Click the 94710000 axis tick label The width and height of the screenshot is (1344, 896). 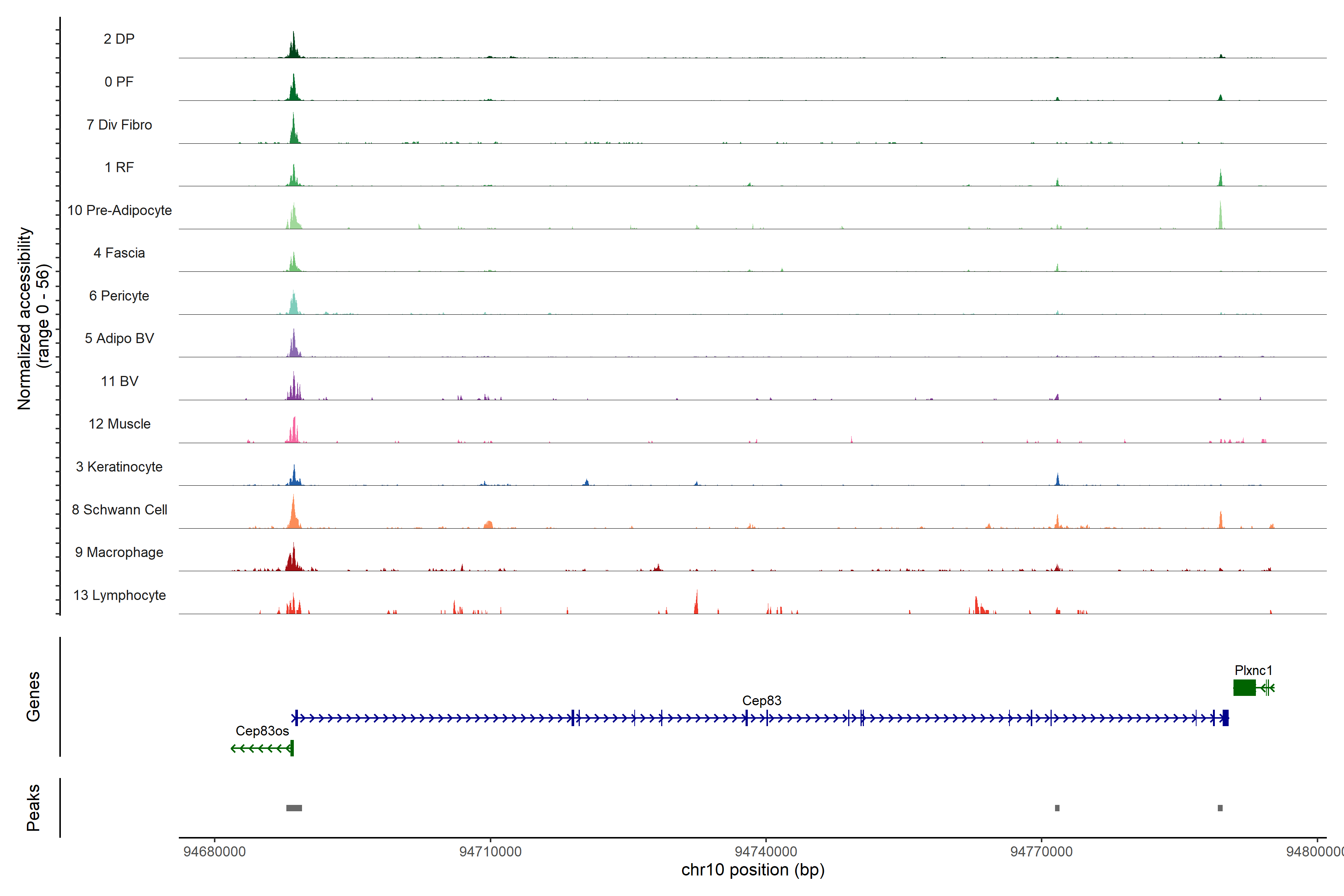[490, 852]
